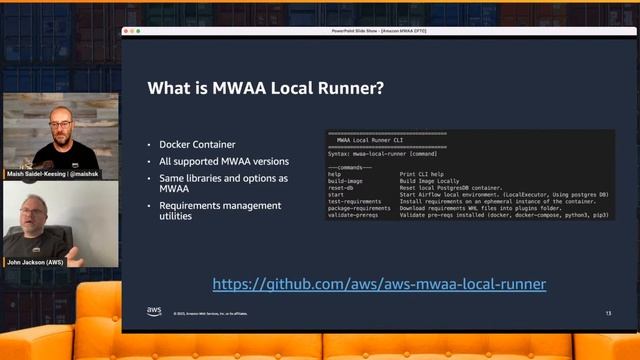Click the slide title 'What is MWAA Local Runner?'
640x360 pixels.
[x=266, y=88]
